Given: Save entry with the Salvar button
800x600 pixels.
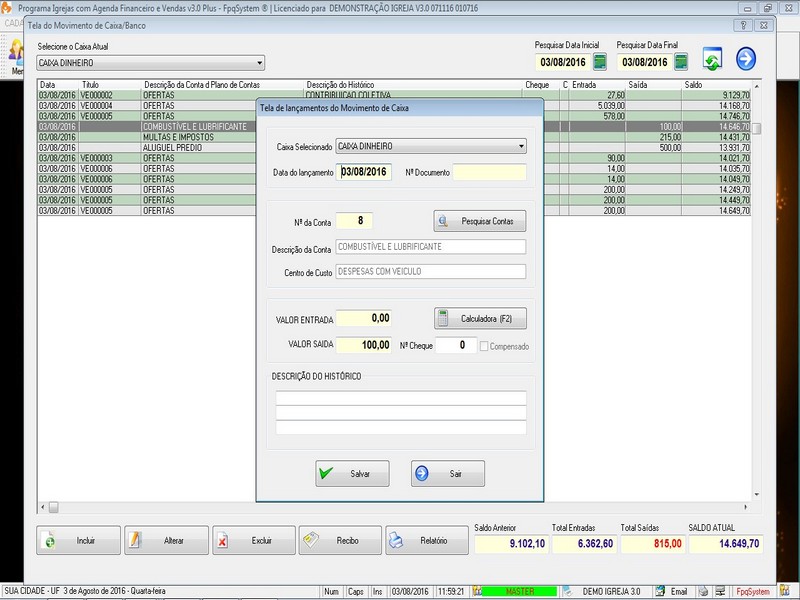Looking at the screenshot, I should click(352, 473).
